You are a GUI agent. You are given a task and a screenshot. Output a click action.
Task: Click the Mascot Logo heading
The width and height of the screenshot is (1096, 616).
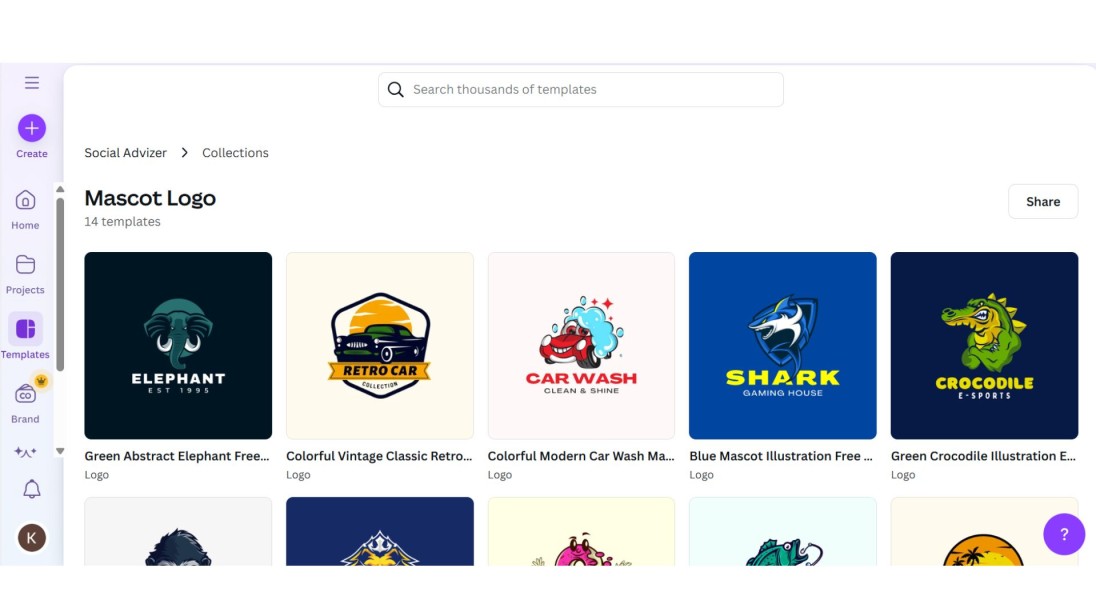coord(150,198)
